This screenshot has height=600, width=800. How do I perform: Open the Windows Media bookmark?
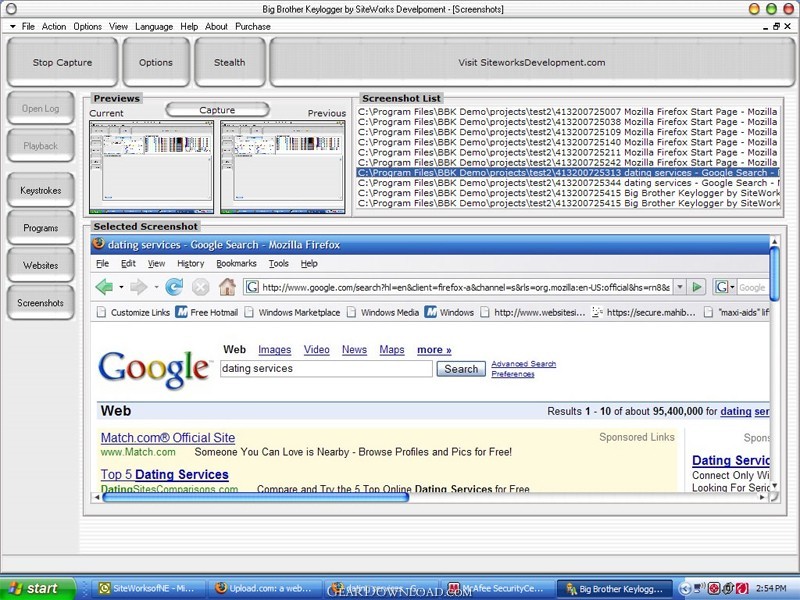coord(383,312)
